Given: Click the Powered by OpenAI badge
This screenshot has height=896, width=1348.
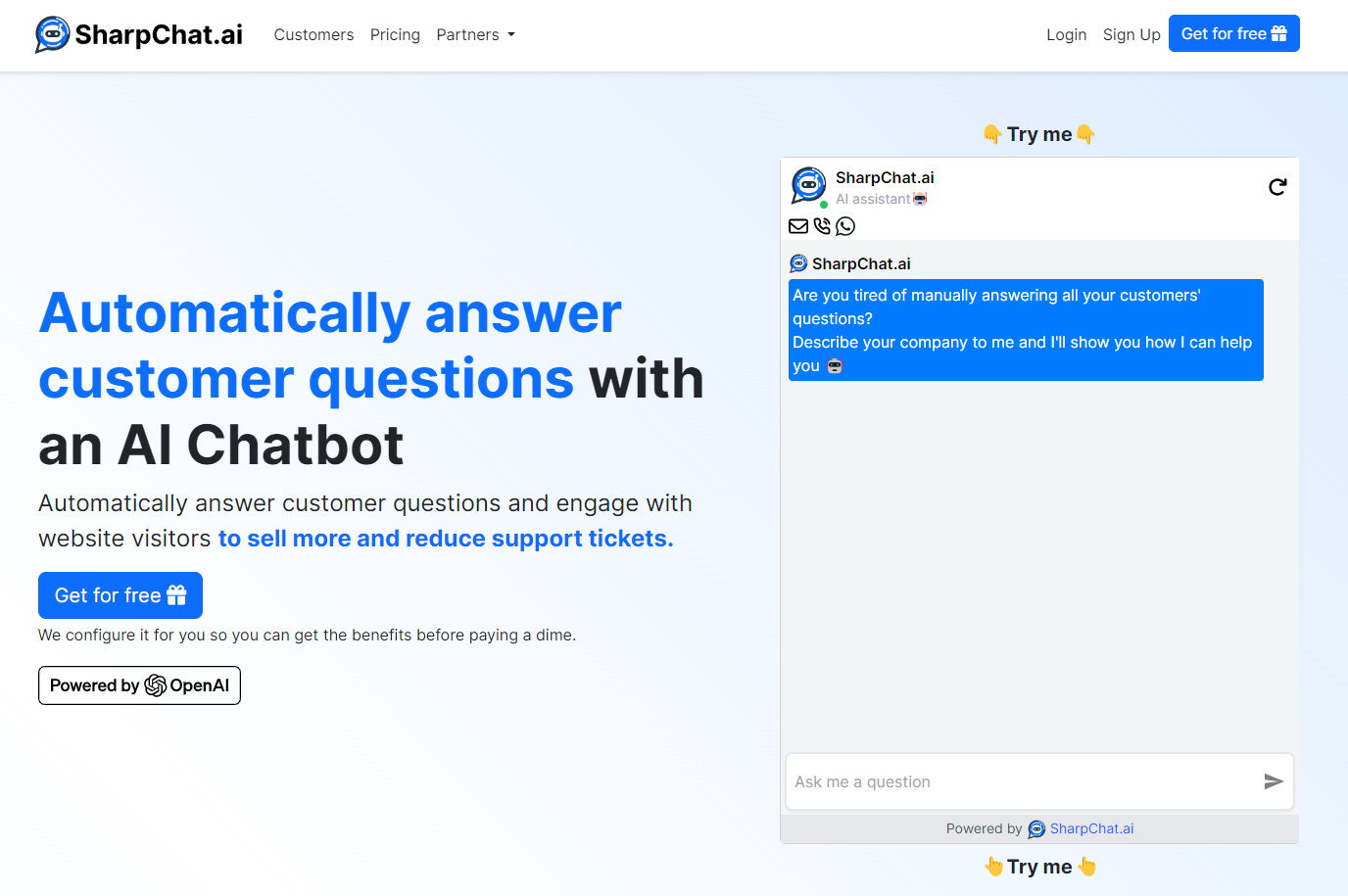Looking at the screenshot, I should point(139,685).
